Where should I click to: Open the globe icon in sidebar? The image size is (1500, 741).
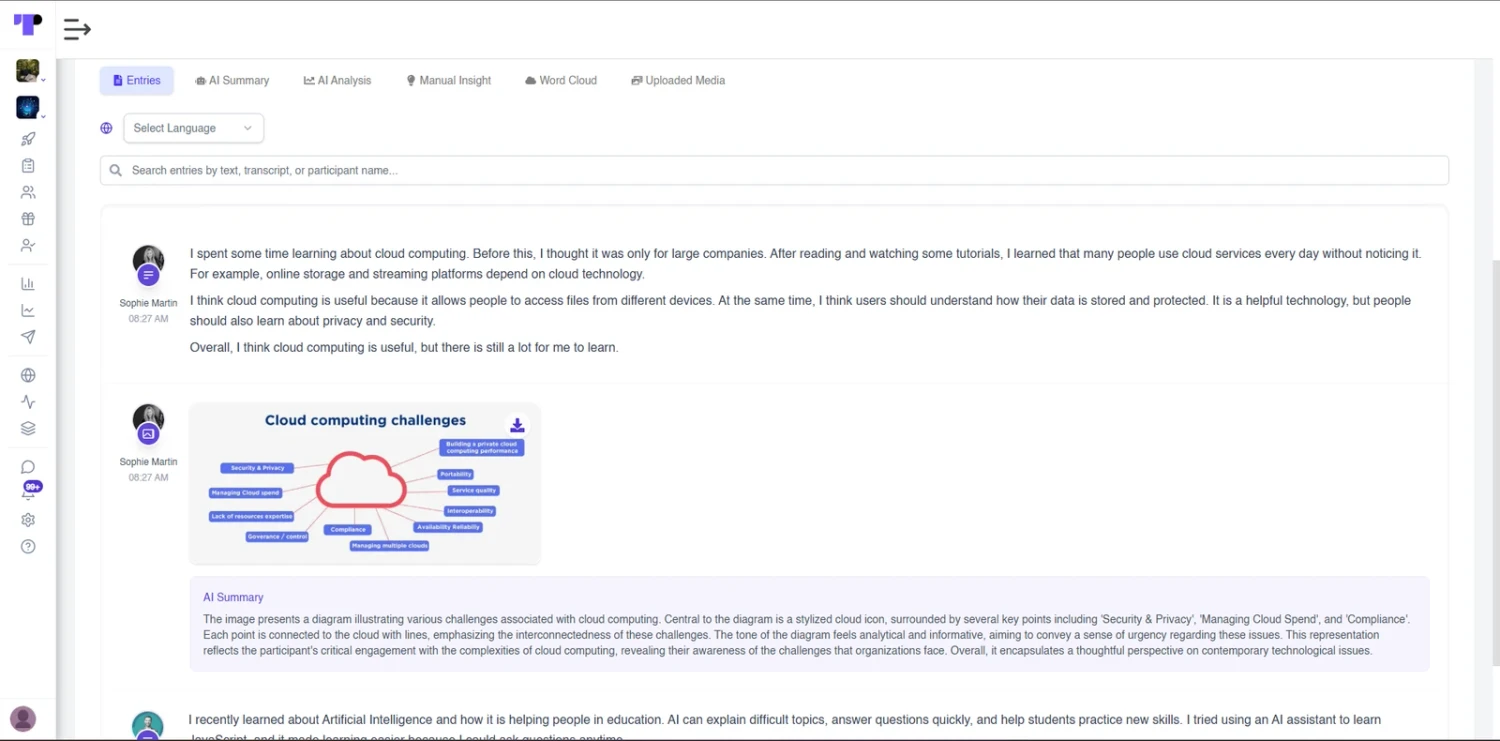(28, 376)
